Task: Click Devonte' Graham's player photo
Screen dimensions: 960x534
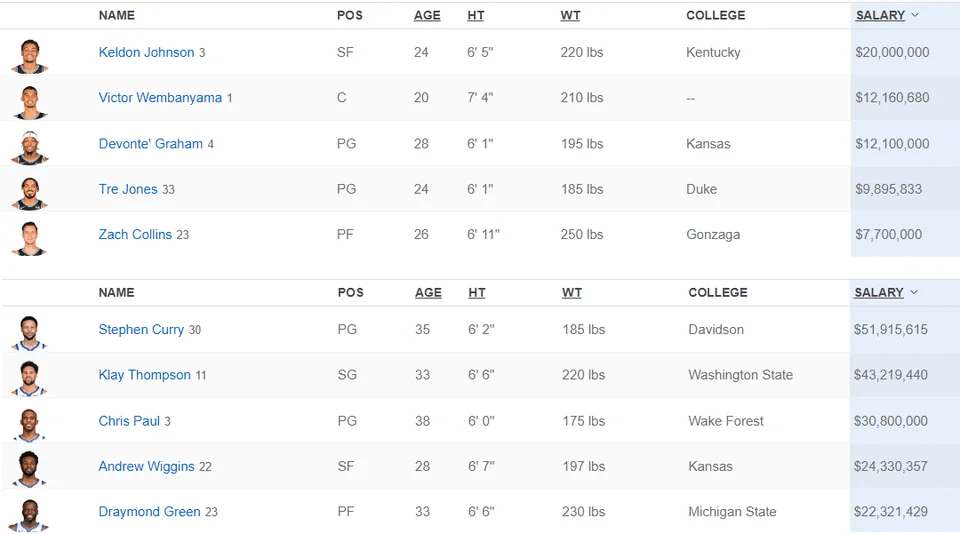Action: click(29, 146)
